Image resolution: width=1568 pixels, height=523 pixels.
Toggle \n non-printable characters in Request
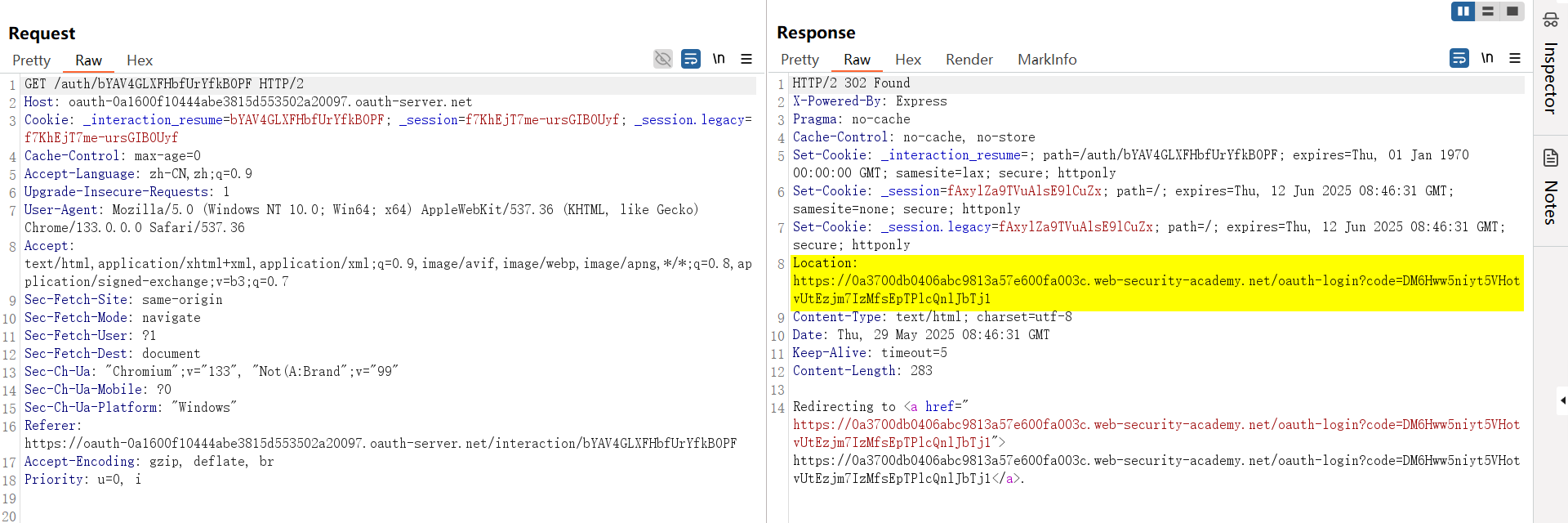tap(719, 59)
